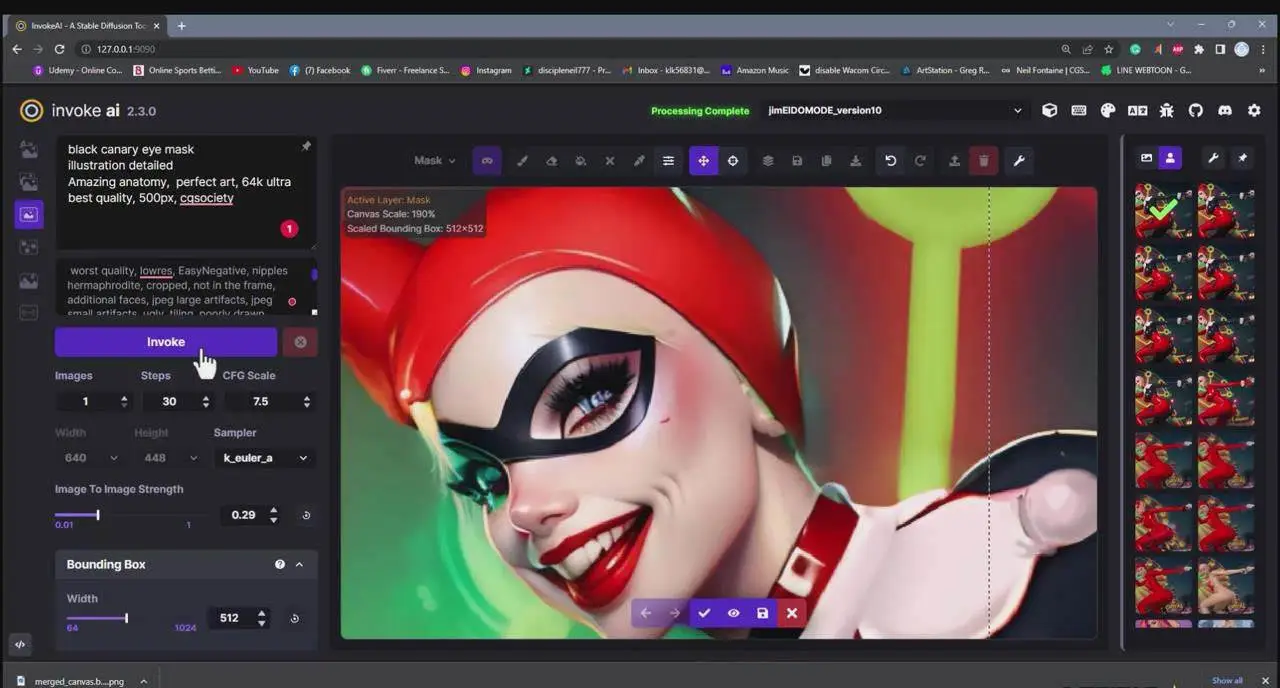Open the Mask layer dropdown
The image size is (1280, 688).
[435, 161]
